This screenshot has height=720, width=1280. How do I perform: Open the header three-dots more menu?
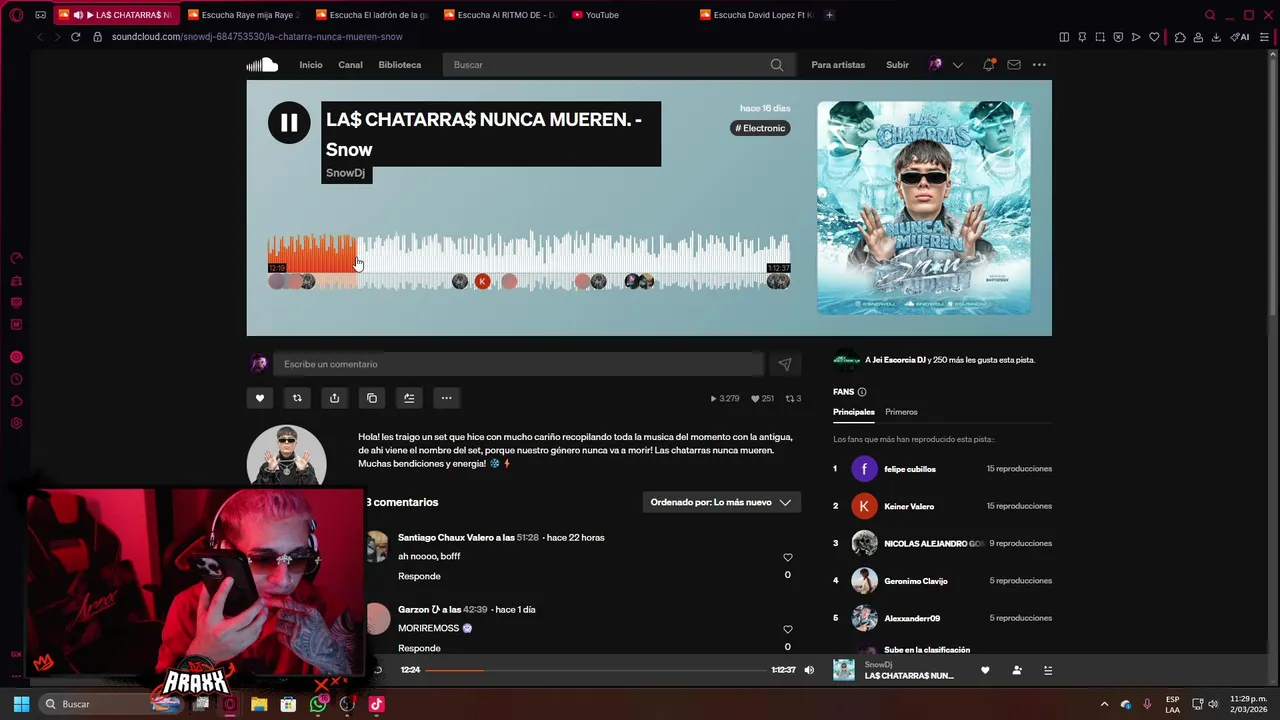click(x=1039, y=65)
